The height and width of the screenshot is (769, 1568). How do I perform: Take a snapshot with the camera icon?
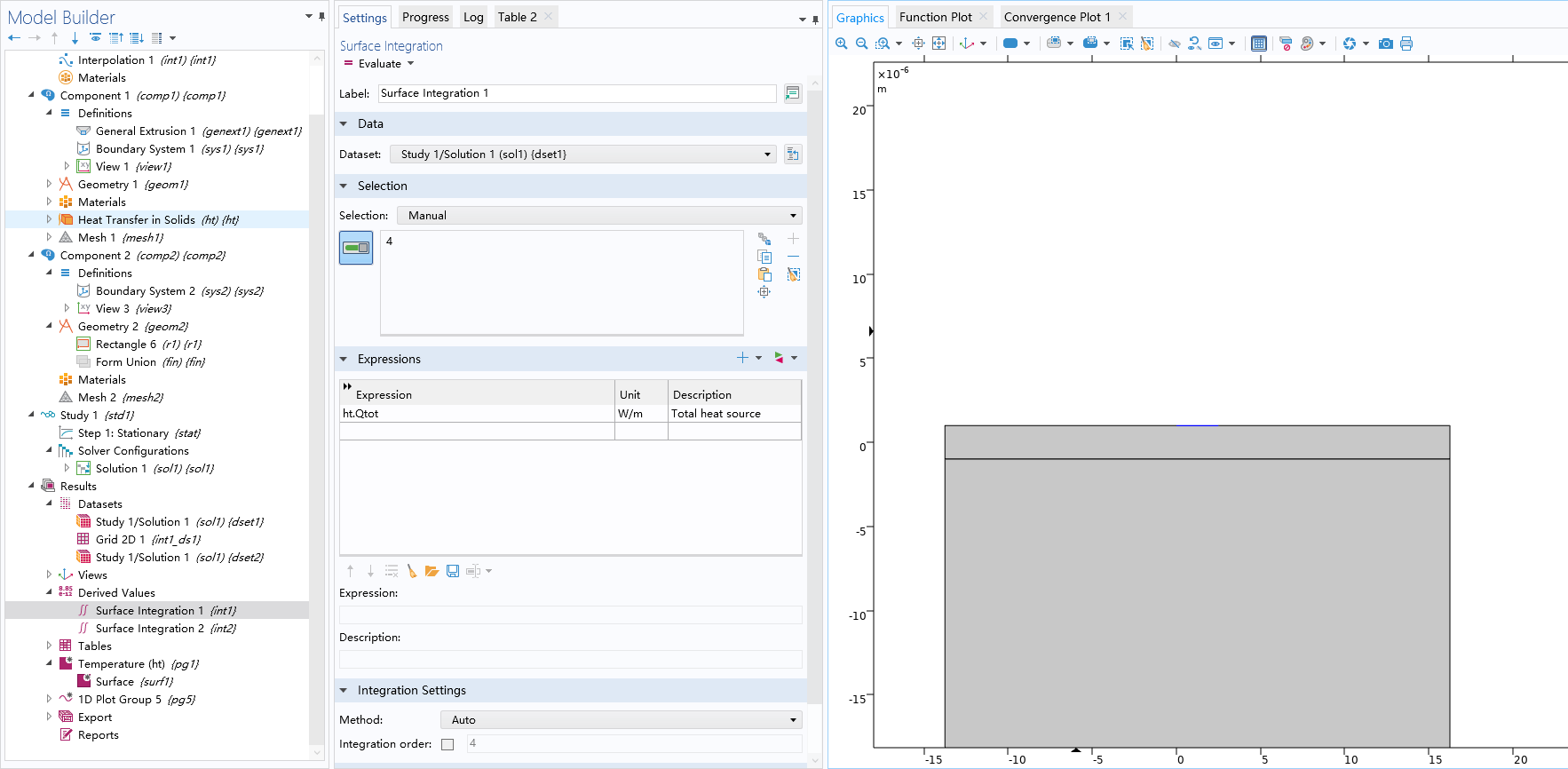click(1385, 44)
